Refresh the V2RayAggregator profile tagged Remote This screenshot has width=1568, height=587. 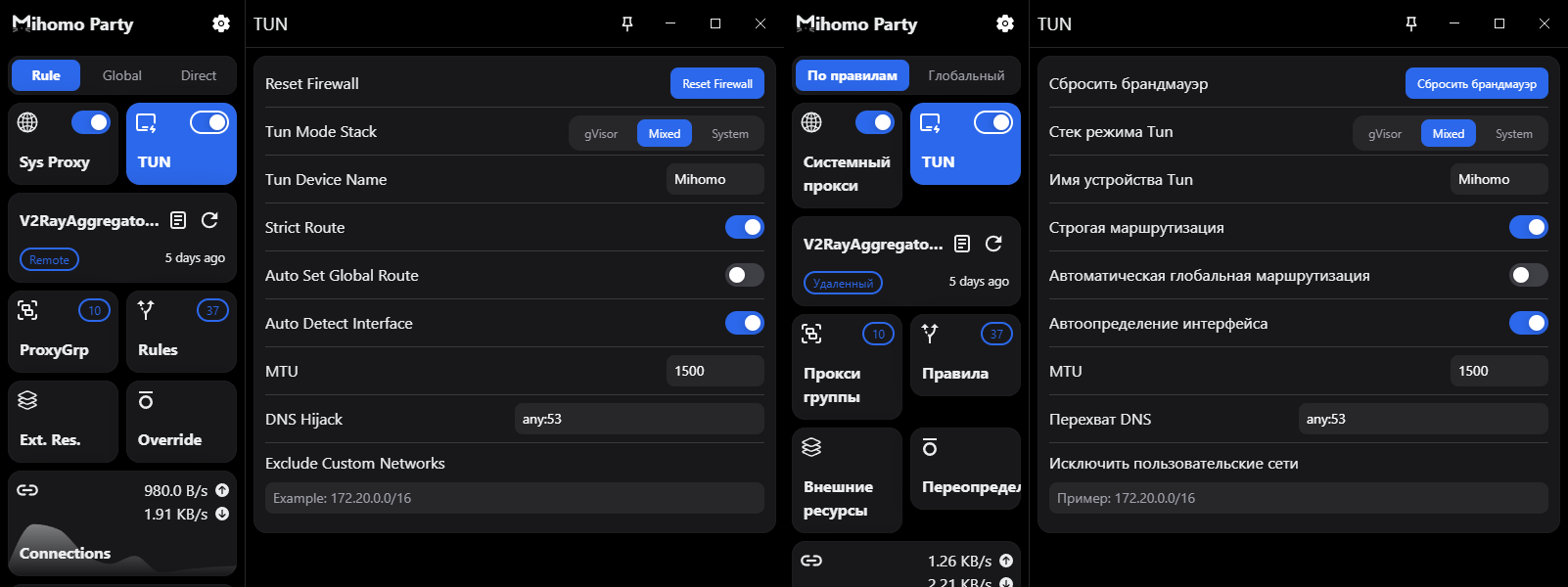(209, 220)
